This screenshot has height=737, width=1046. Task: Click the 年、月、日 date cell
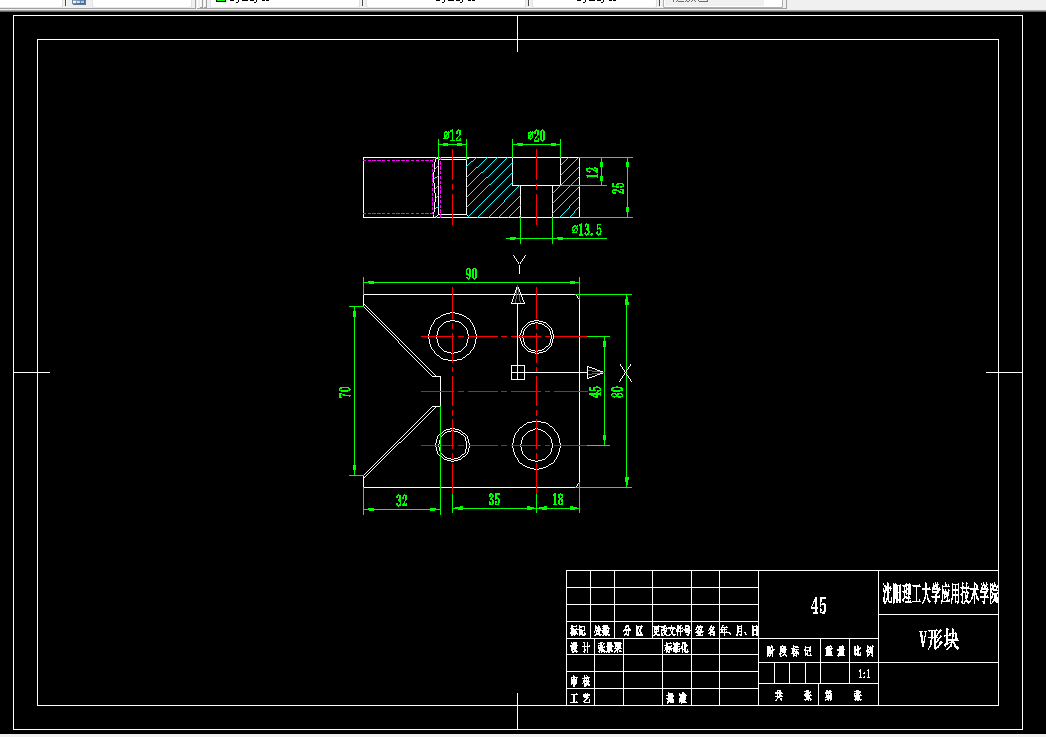tap(739, 630)
